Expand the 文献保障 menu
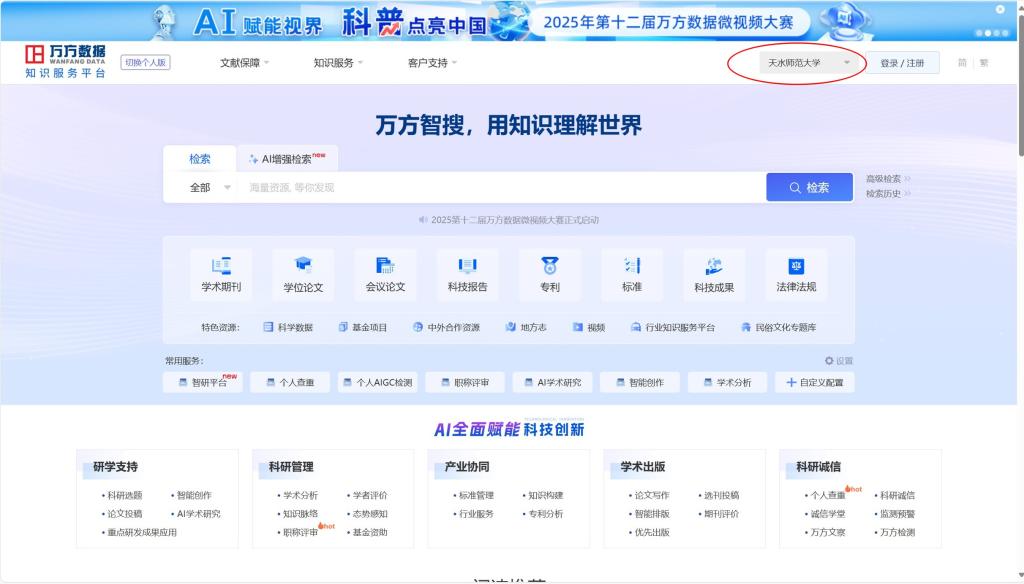Screen dimensions: 1024x584 click(244, 63)
